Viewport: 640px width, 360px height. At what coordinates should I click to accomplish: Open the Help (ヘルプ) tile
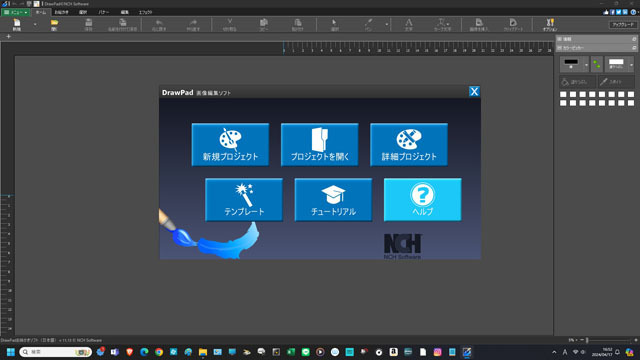pos(422,200)
